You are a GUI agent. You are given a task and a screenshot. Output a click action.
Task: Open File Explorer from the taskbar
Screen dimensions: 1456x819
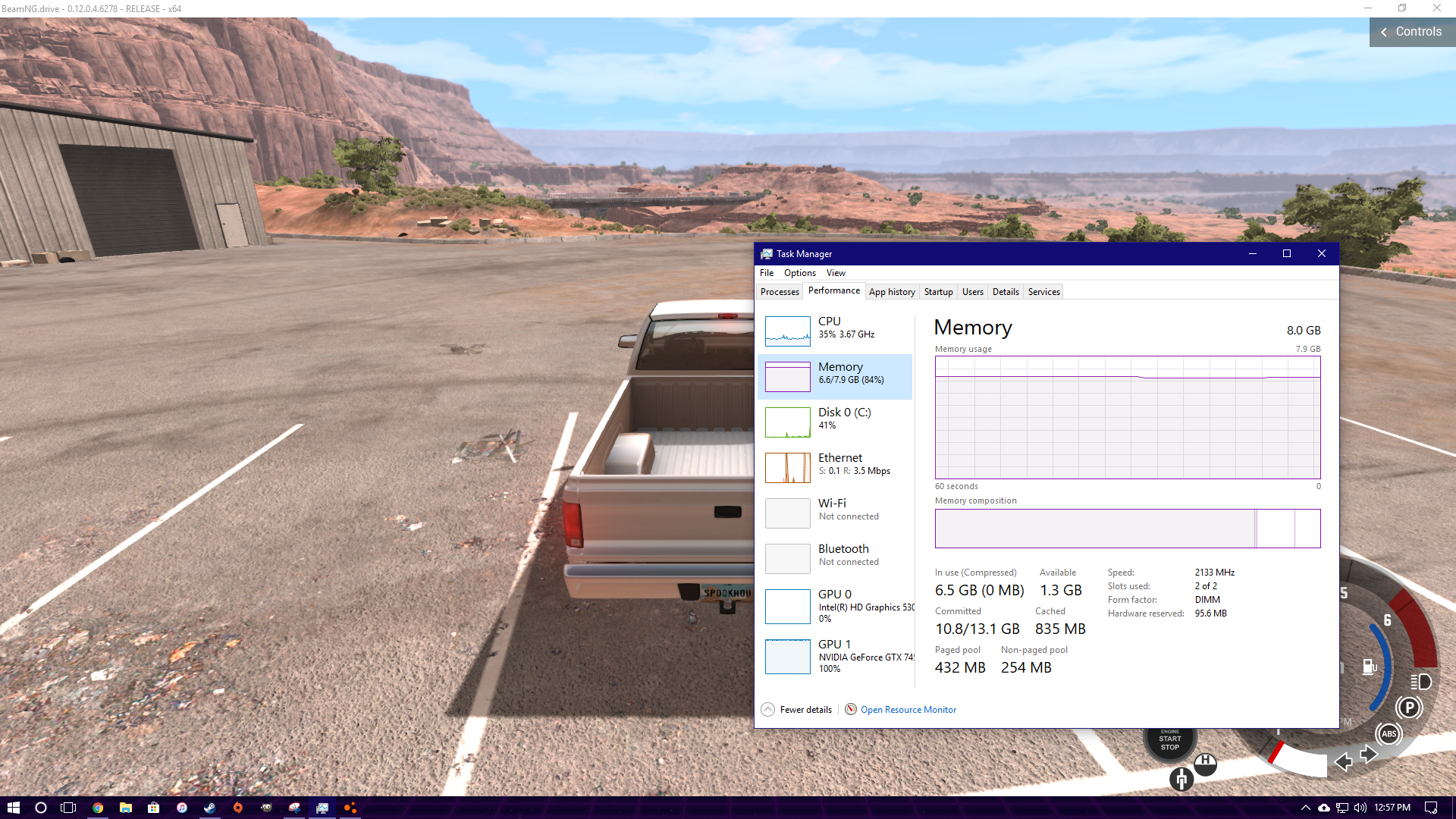(x=126, y=808)
